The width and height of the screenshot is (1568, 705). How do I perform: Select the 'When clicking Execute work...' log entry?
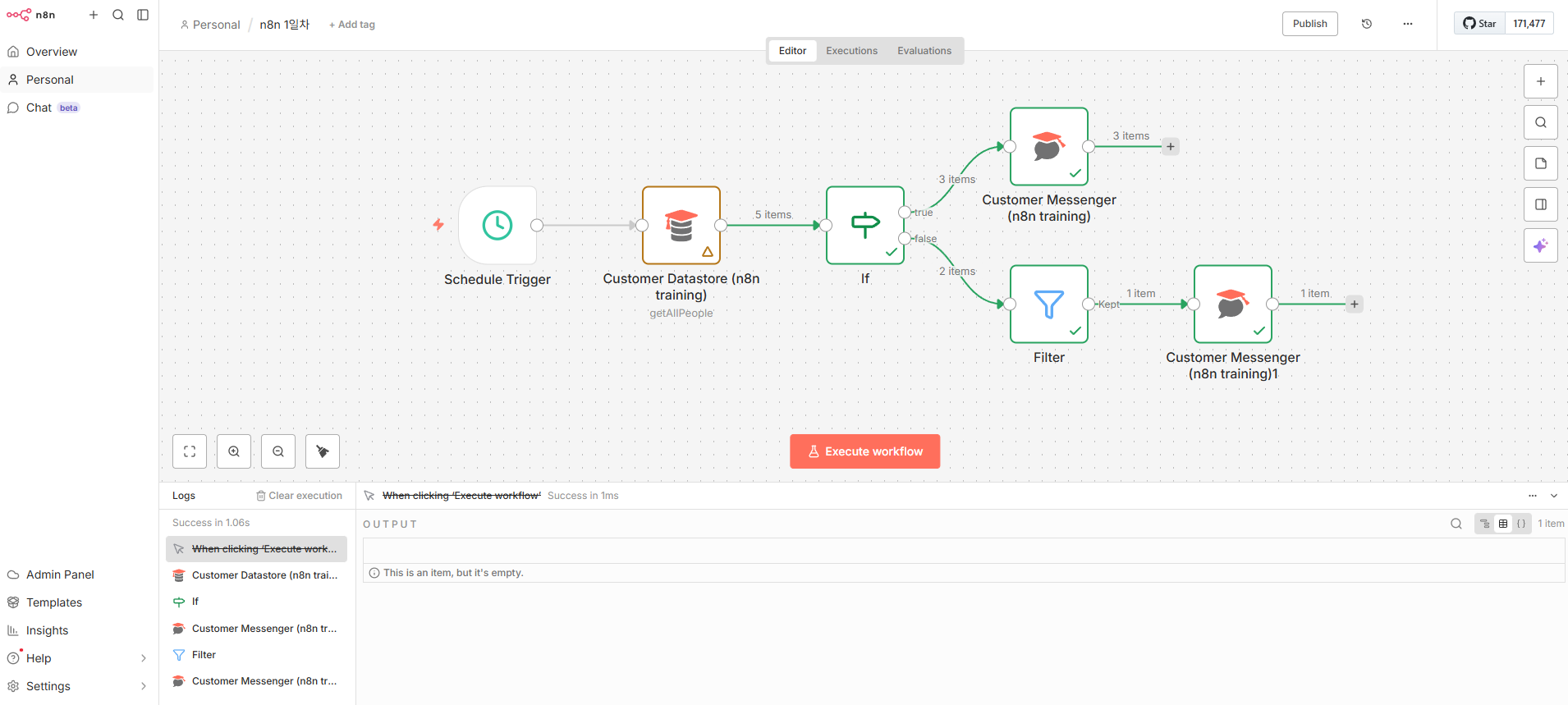[256, 549]
